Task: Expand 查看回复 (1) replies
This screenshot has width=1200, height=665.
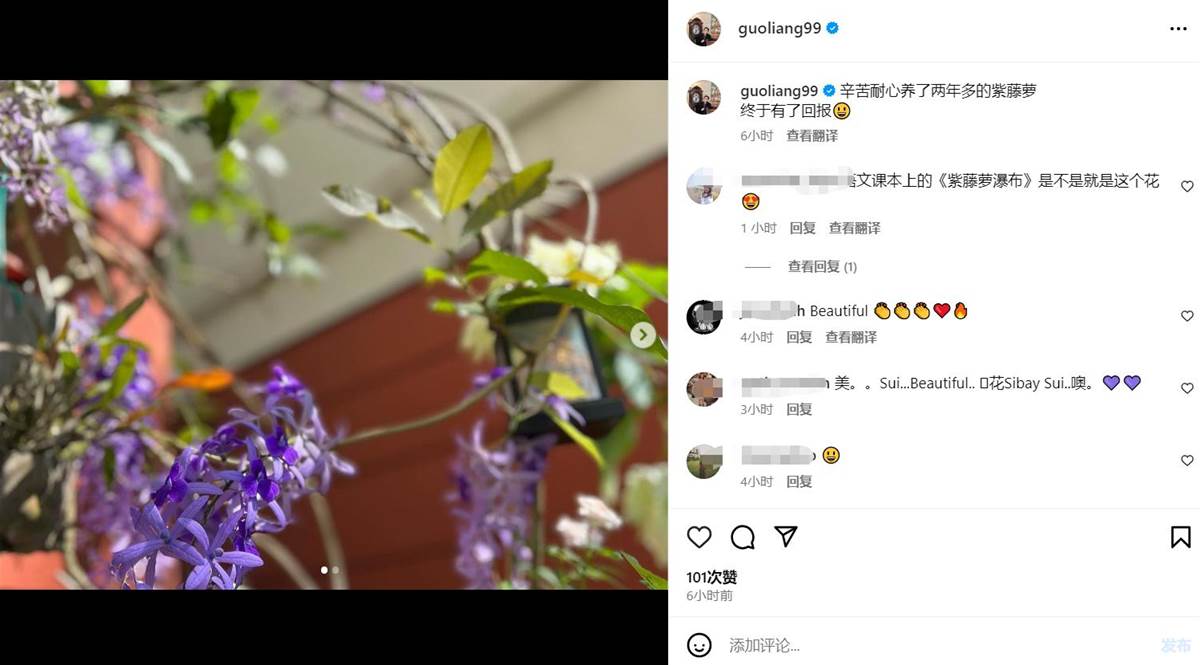Action: [822, 267]
